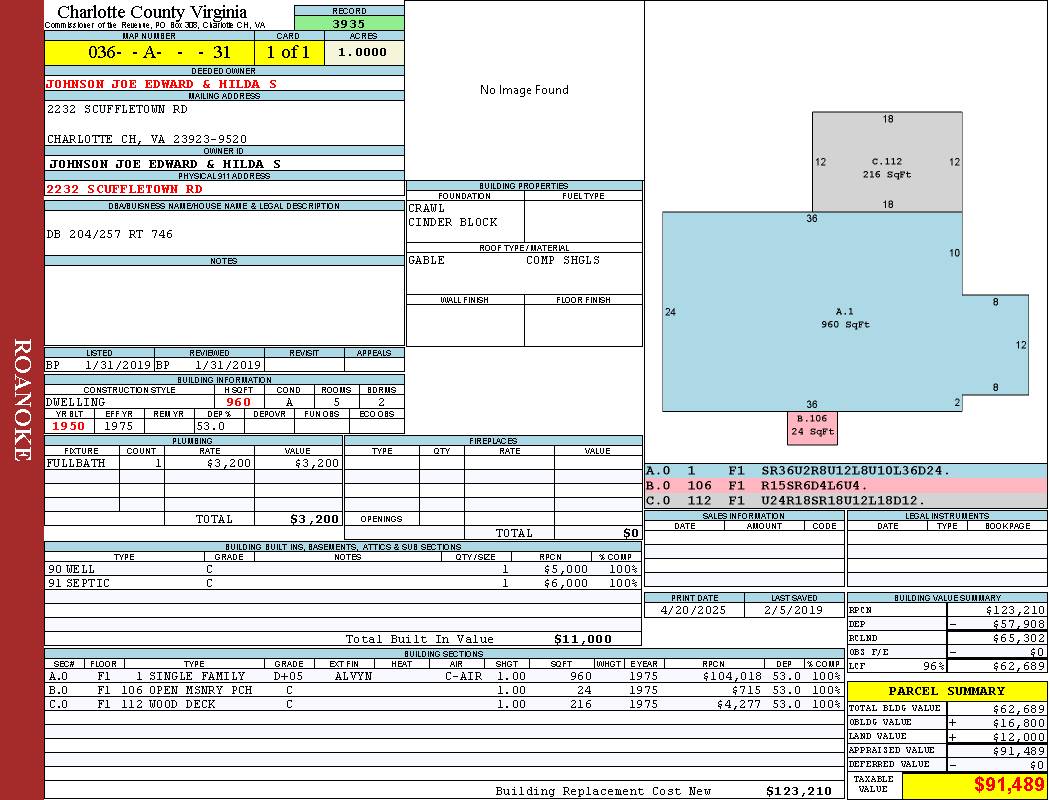Viewport: 1050px width, 800px height.
Task: Select the B.106 24 SqFt porch sketch
Action: (x=812, y=428)
